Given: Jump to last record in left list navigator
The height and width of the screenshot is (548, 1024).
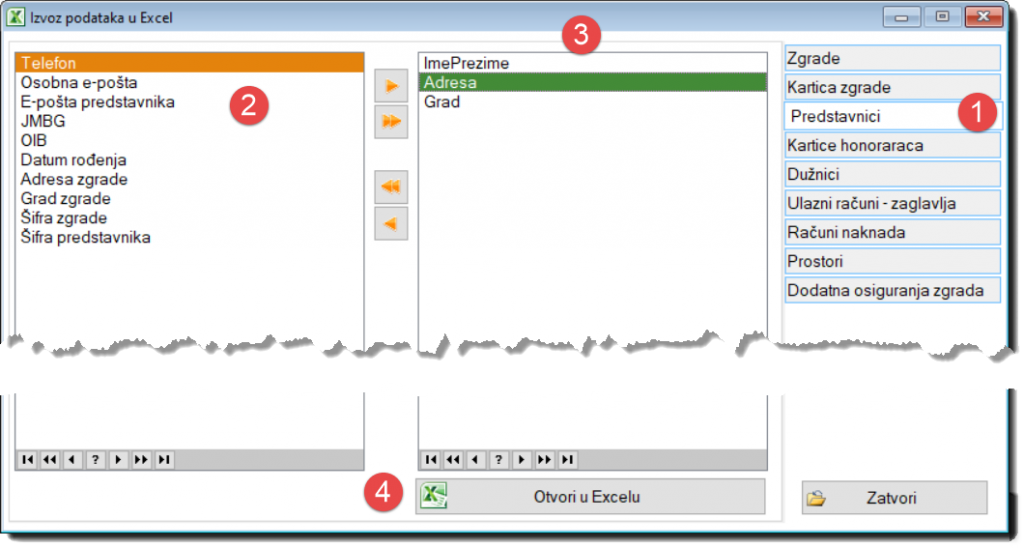Looking at the screenshot, I should 165,460.
